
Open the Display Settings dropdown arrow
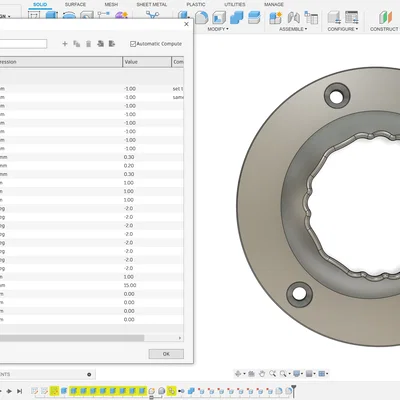point(302,374)
